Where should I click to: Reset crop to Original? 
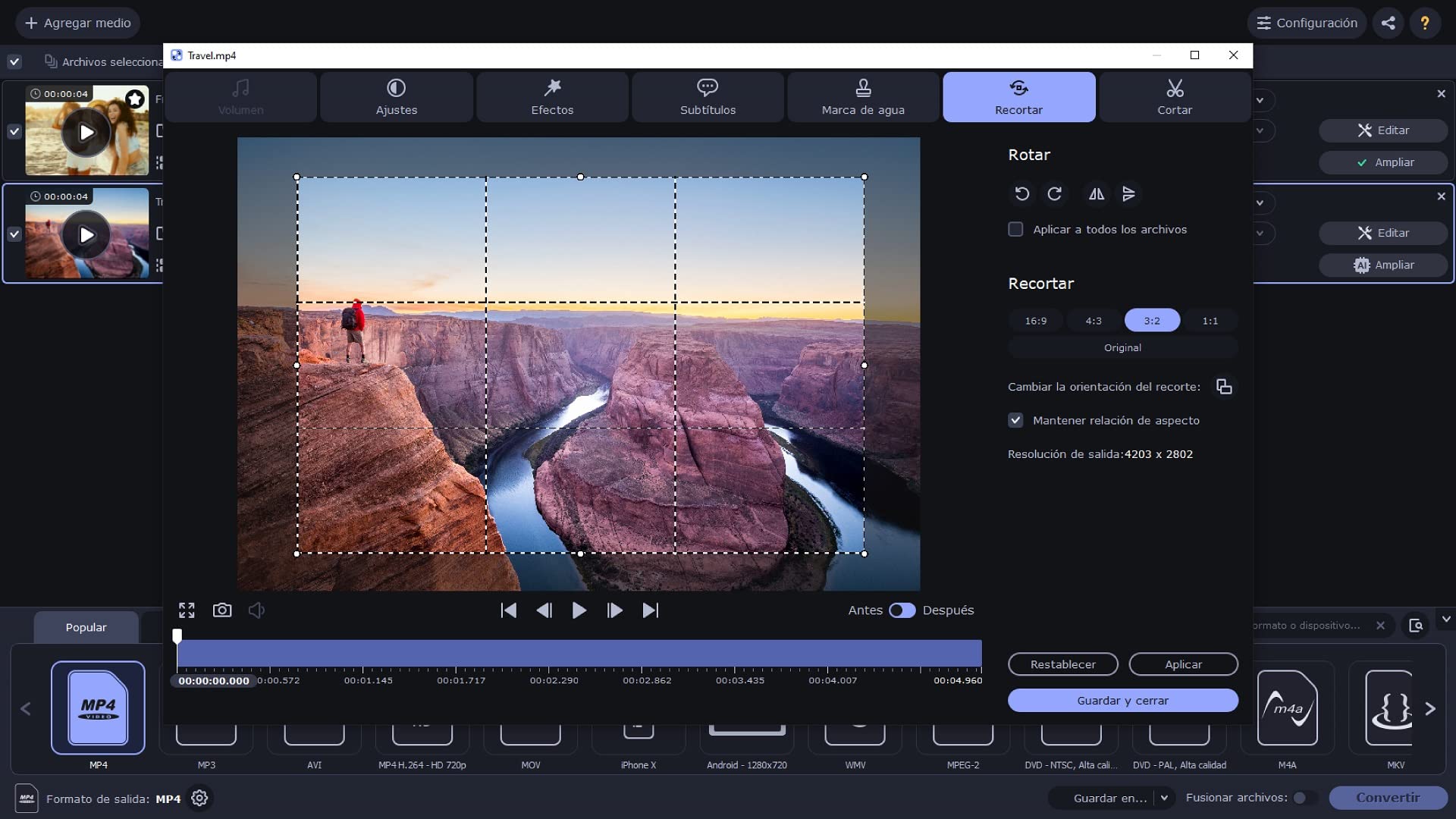(x=1122, y=347)
